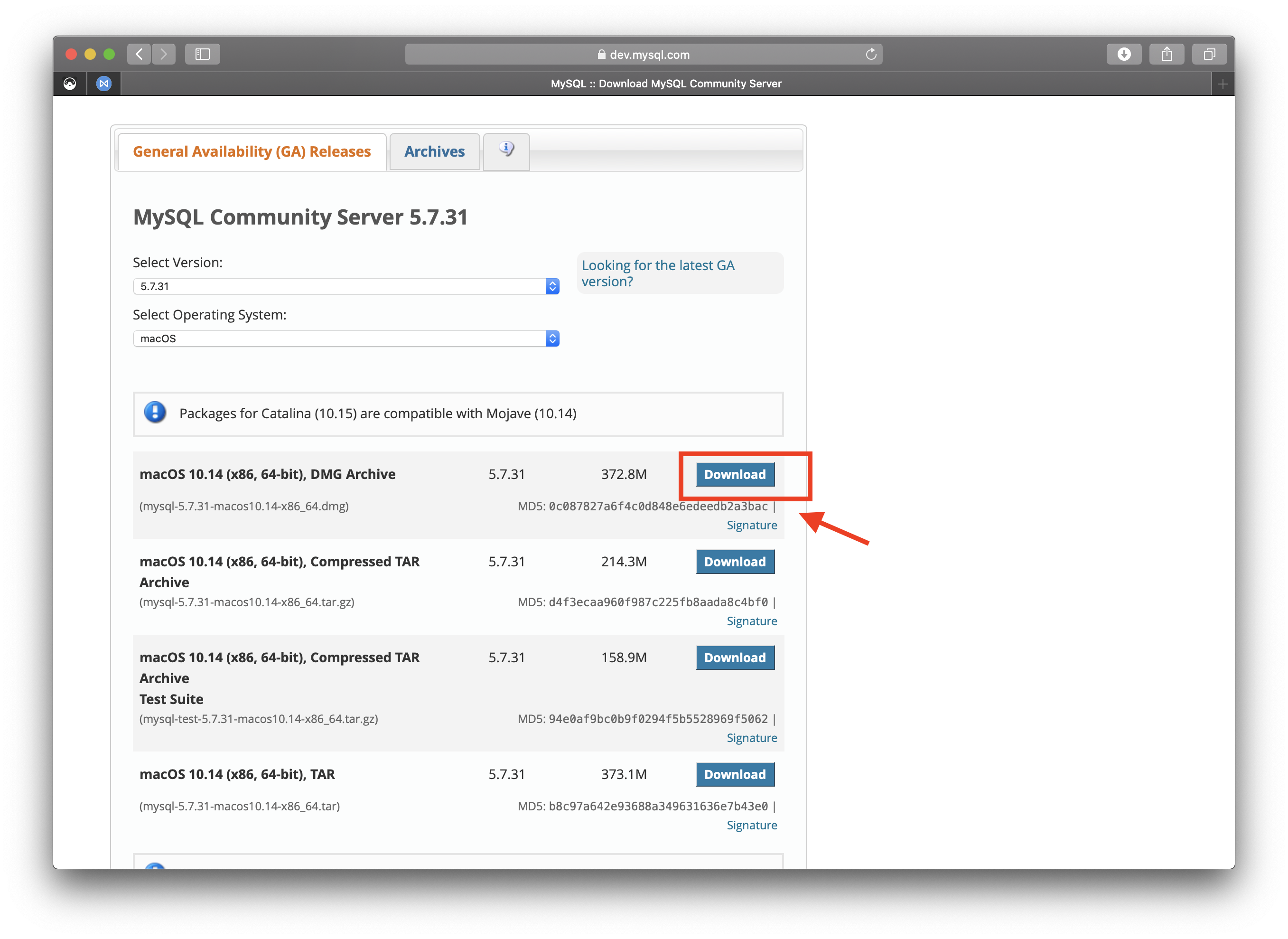
Task: Open Signature link for the Test Suite
Action: pyautogui.click(x=752, y=738)
